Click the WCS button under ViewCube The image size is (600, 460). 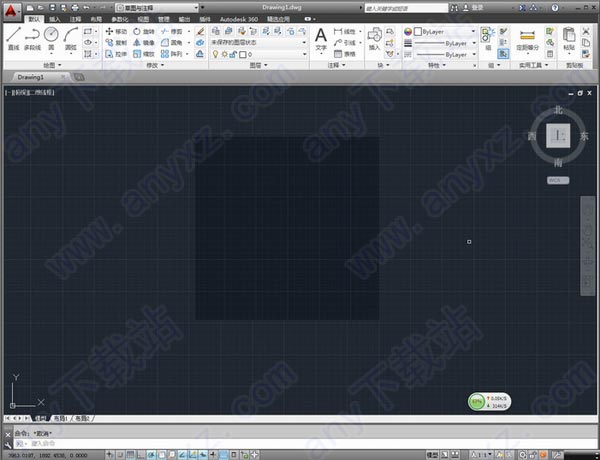[558, 180]
